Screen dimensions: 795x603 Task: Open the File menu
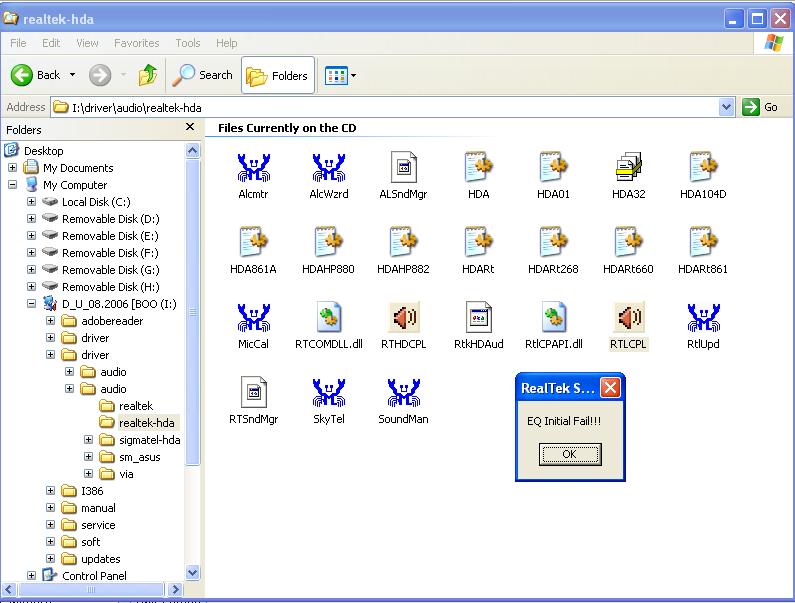pyautogui.click(x=18, y=43)
